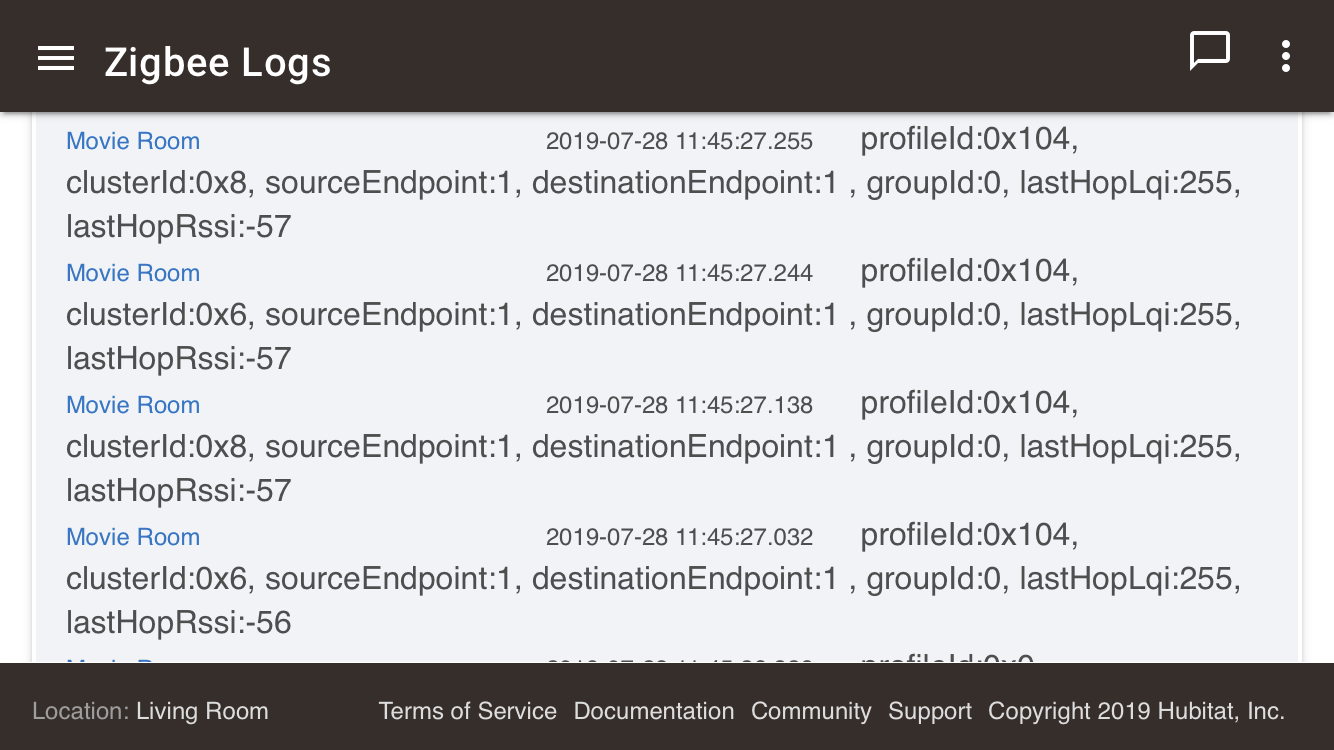
Task: Open Movie Room link for 11:45:27.138 entry
Action: [x=133, y=405]
